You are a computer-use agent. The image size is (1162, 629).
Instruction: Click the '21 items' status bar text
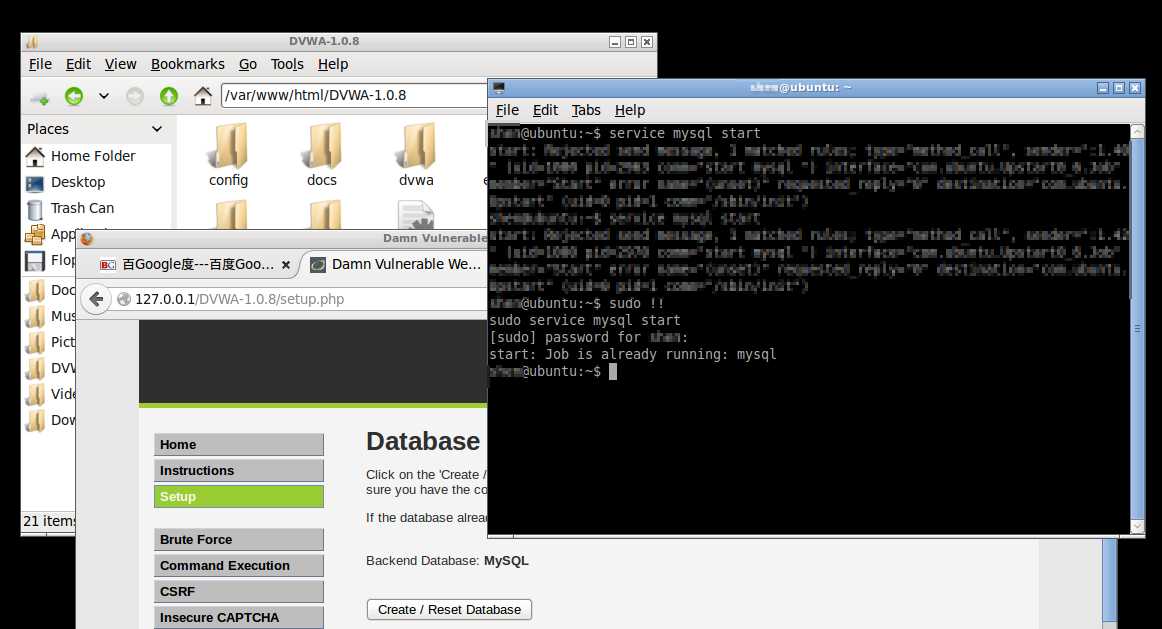49,522
